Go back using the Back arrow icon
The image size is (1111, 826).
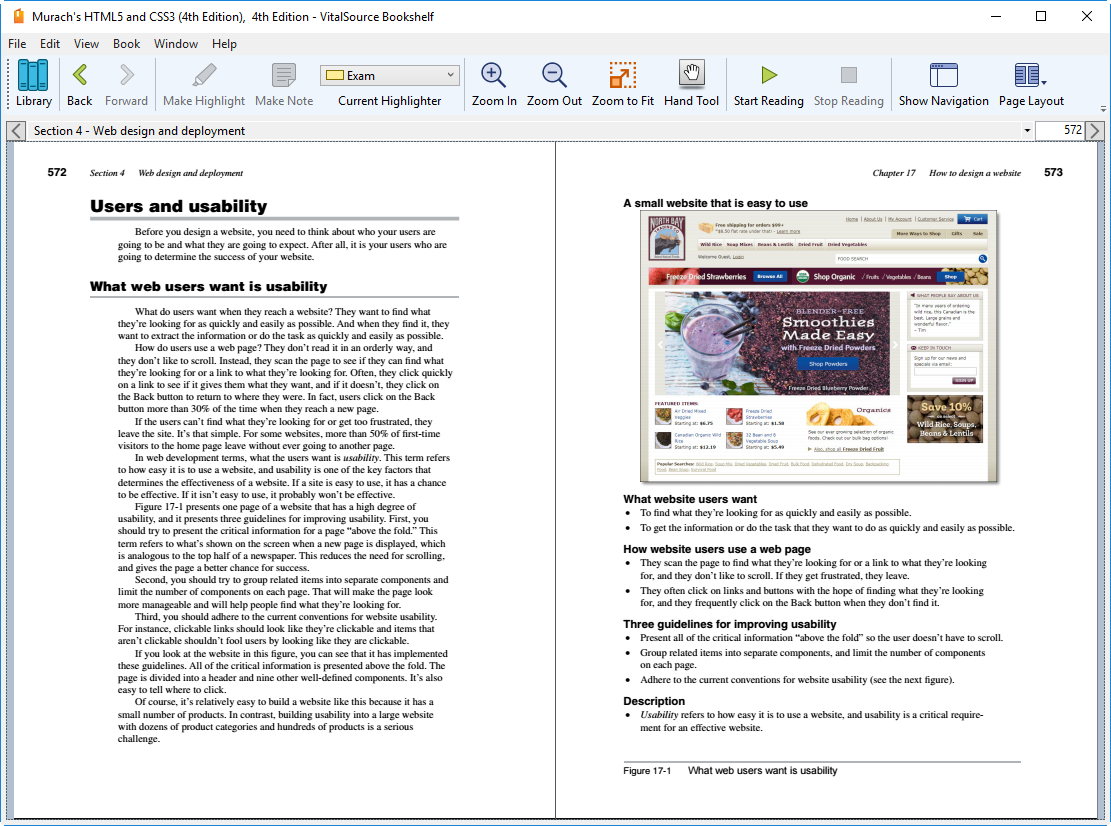click(x=78, y=84)
